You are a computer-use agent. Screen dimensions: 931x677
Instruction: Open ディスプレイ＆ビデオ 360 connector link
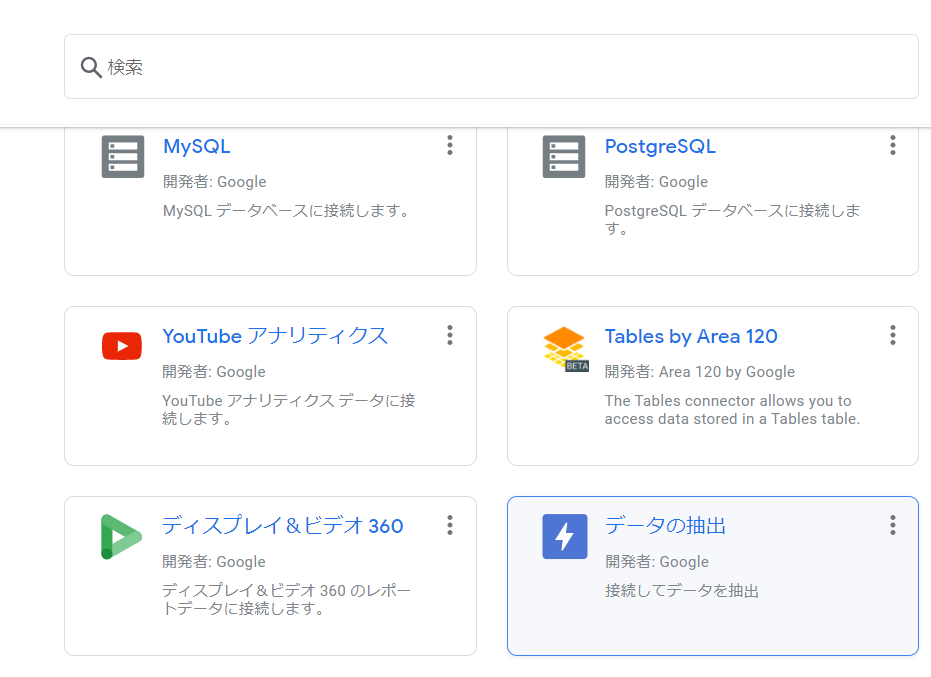283,526
